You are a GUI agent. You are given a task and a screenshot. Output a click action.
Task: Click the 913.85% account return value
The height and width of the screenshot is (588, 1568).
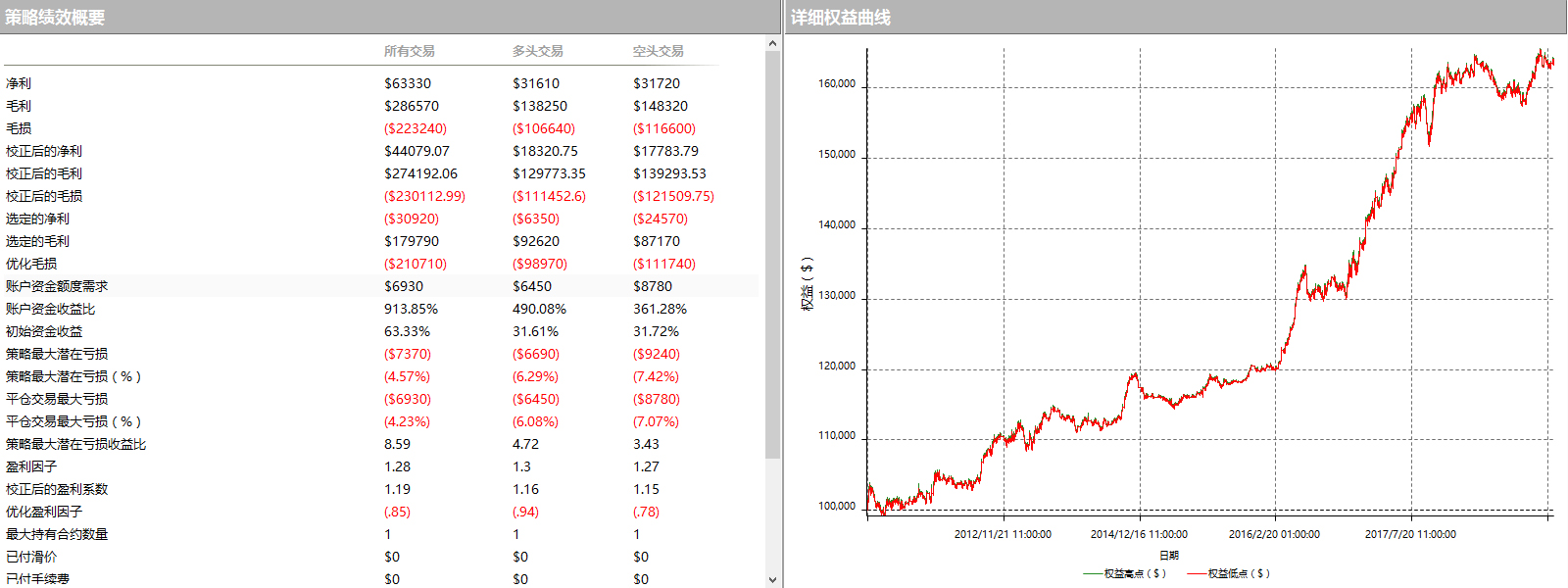click(411, 309)
